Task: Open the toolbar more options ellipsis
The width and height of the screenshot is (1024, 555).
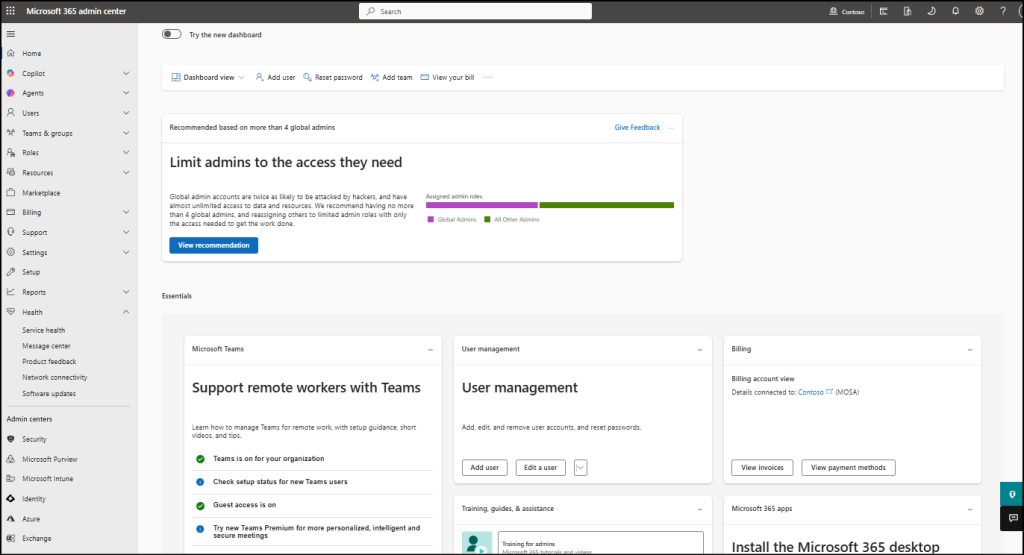Action: (488, 77)
